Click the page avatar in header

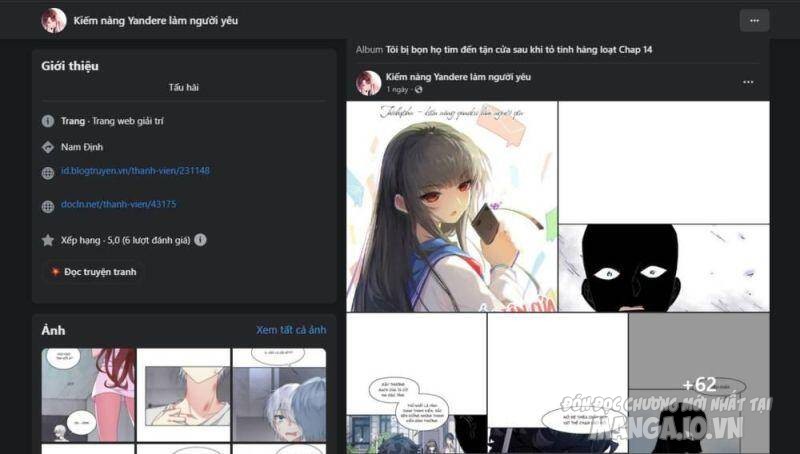(x=54, y=21)
